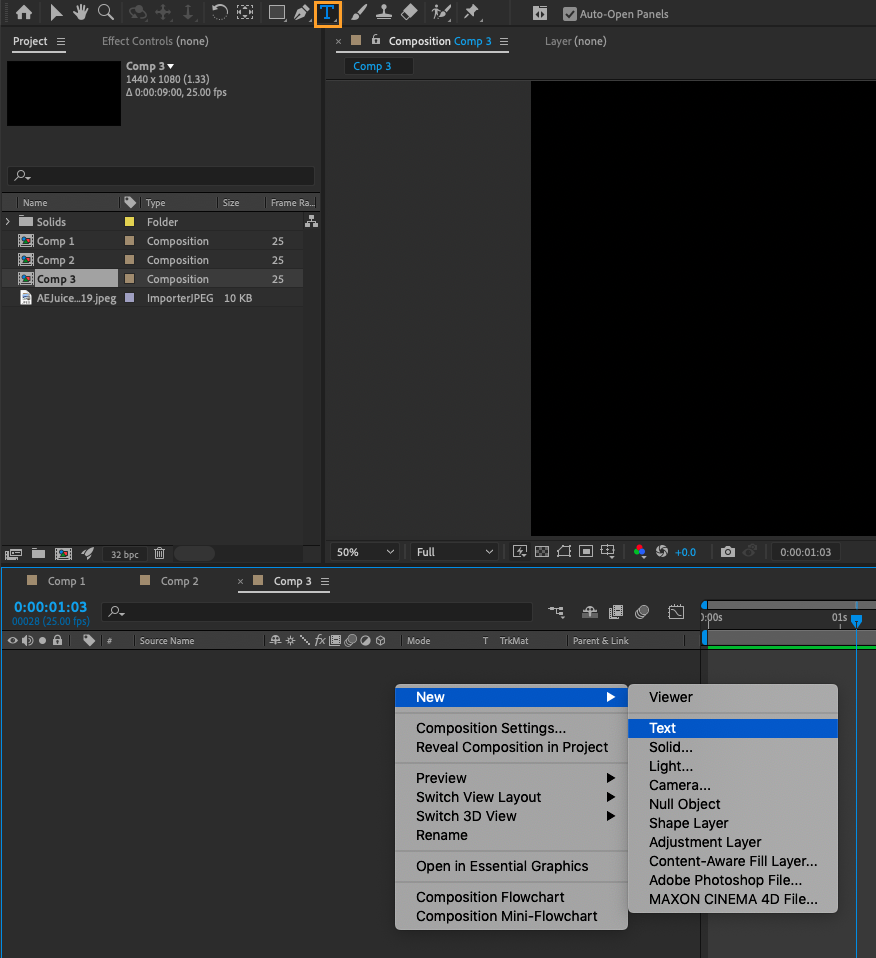876x958 pixels.
Task: Toggle mask and shape path visibility
Action: coord(564,552)
